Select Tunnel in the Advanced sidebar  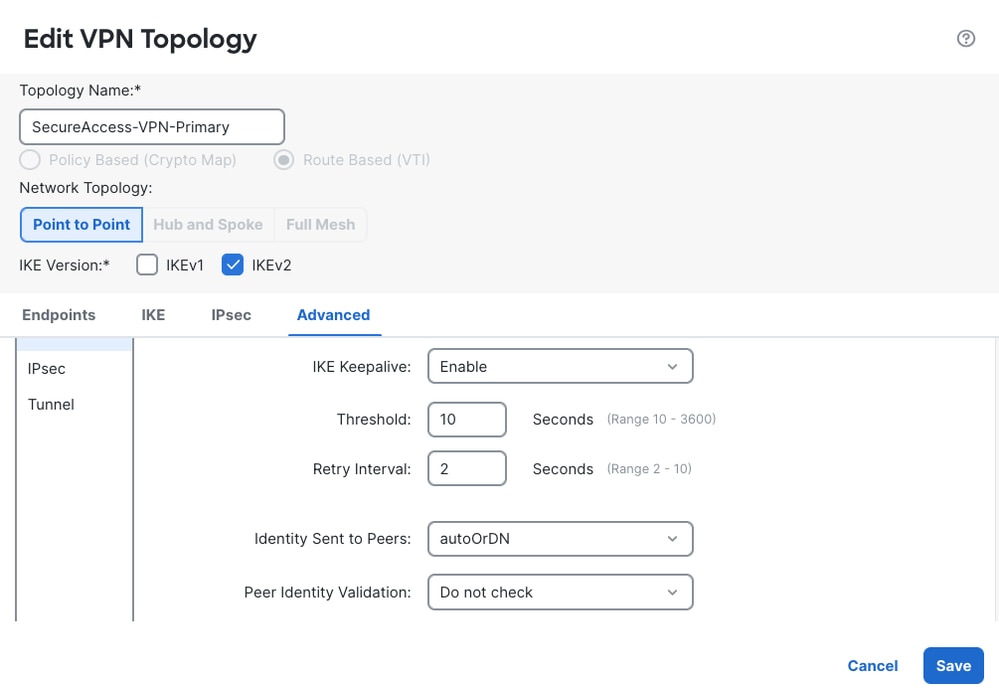point(51,404)
